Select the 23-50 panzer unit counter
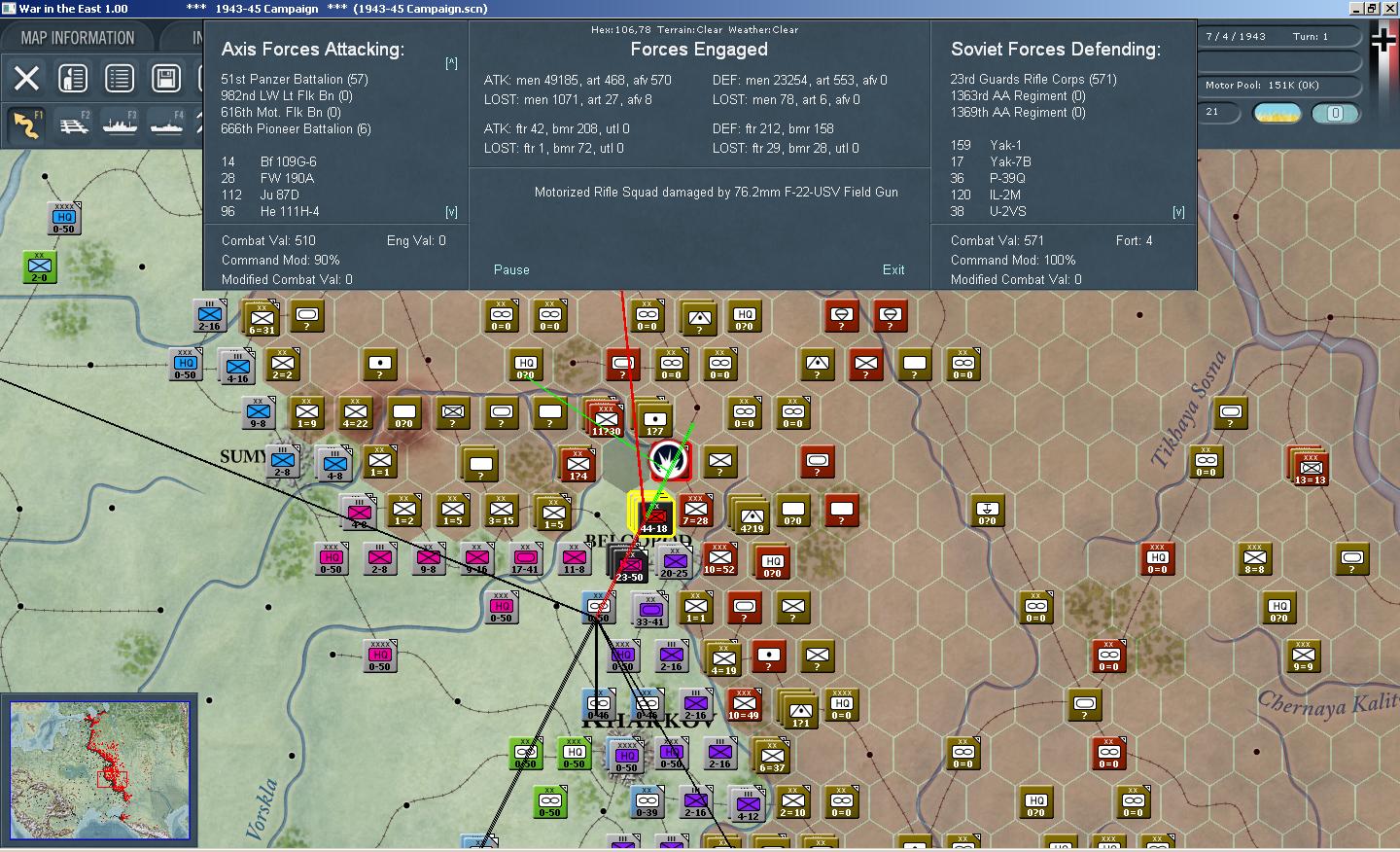This screenshot has height=852, width=1400. (x=628, y=563)
